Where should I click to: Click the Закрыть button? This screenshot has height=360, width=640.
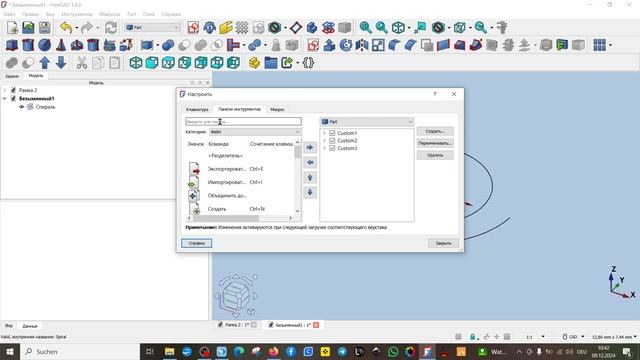(x=443, y=243)
